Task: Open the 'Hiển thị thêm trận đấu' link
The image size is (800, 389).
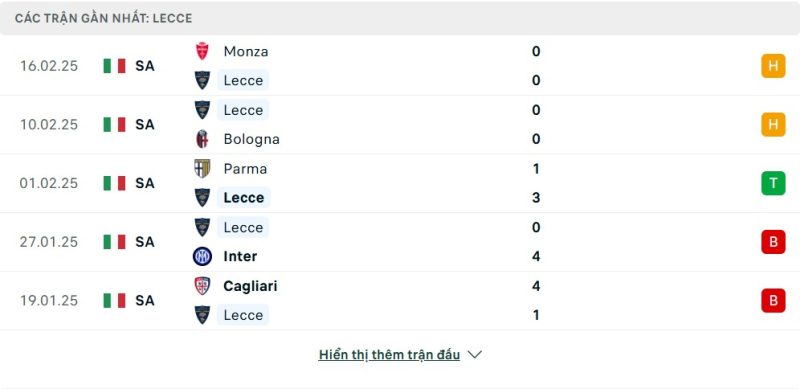Action: pos(389,354)
